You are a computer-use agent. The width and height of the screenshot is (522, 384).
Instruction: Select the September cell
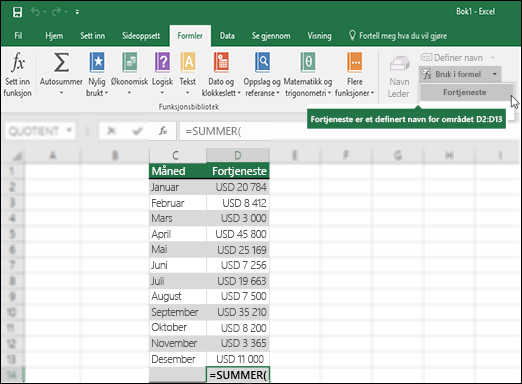click(x=177, y=312)
